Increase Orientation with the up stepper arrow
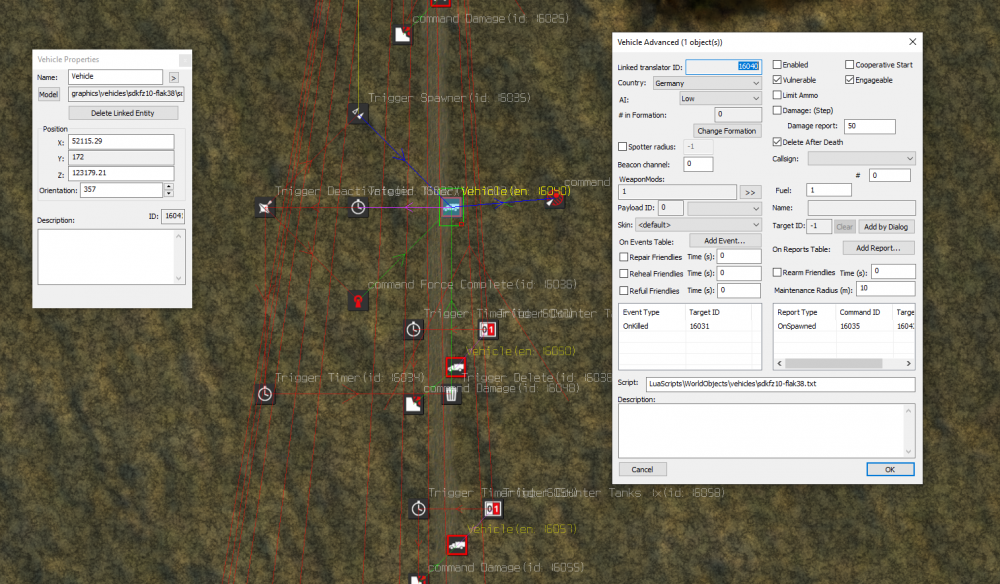1000x584 pixels. pyautogui.click(x=168, y=187)
